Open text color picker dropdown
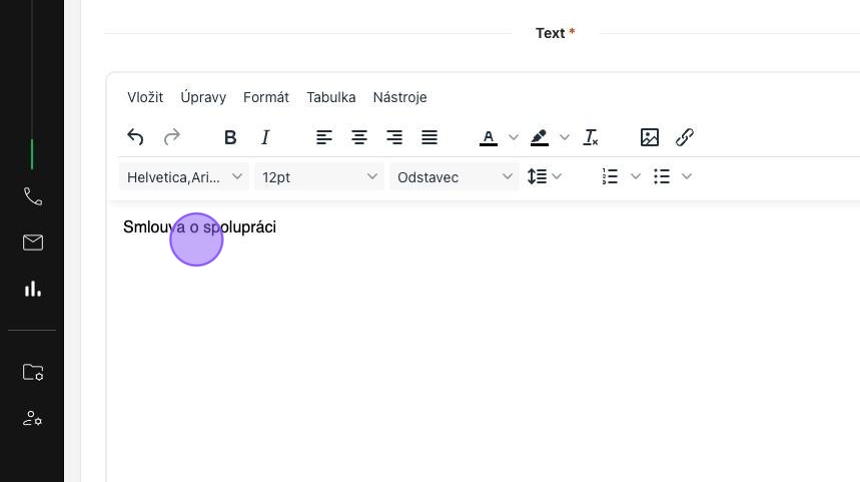Image resolution: width=860 pixels, height=482 pixels. [x=513, y=137]
